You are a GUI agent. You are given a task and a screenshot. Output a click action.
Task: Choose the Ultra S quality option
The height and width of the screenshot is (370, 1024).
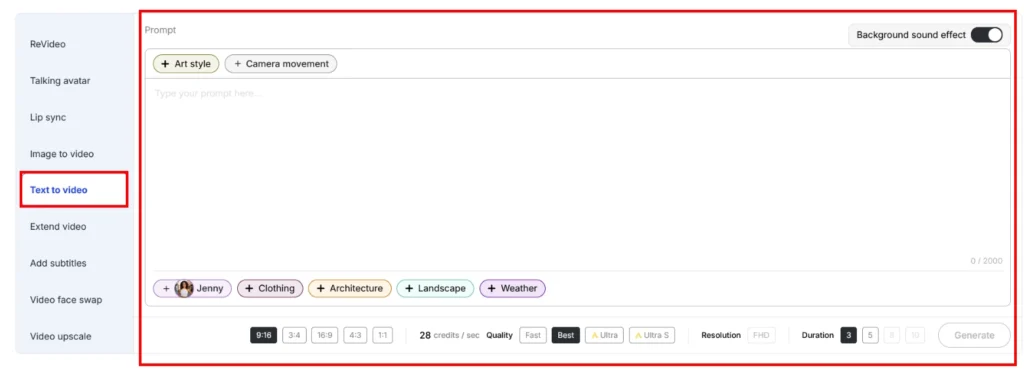(652, 335)
